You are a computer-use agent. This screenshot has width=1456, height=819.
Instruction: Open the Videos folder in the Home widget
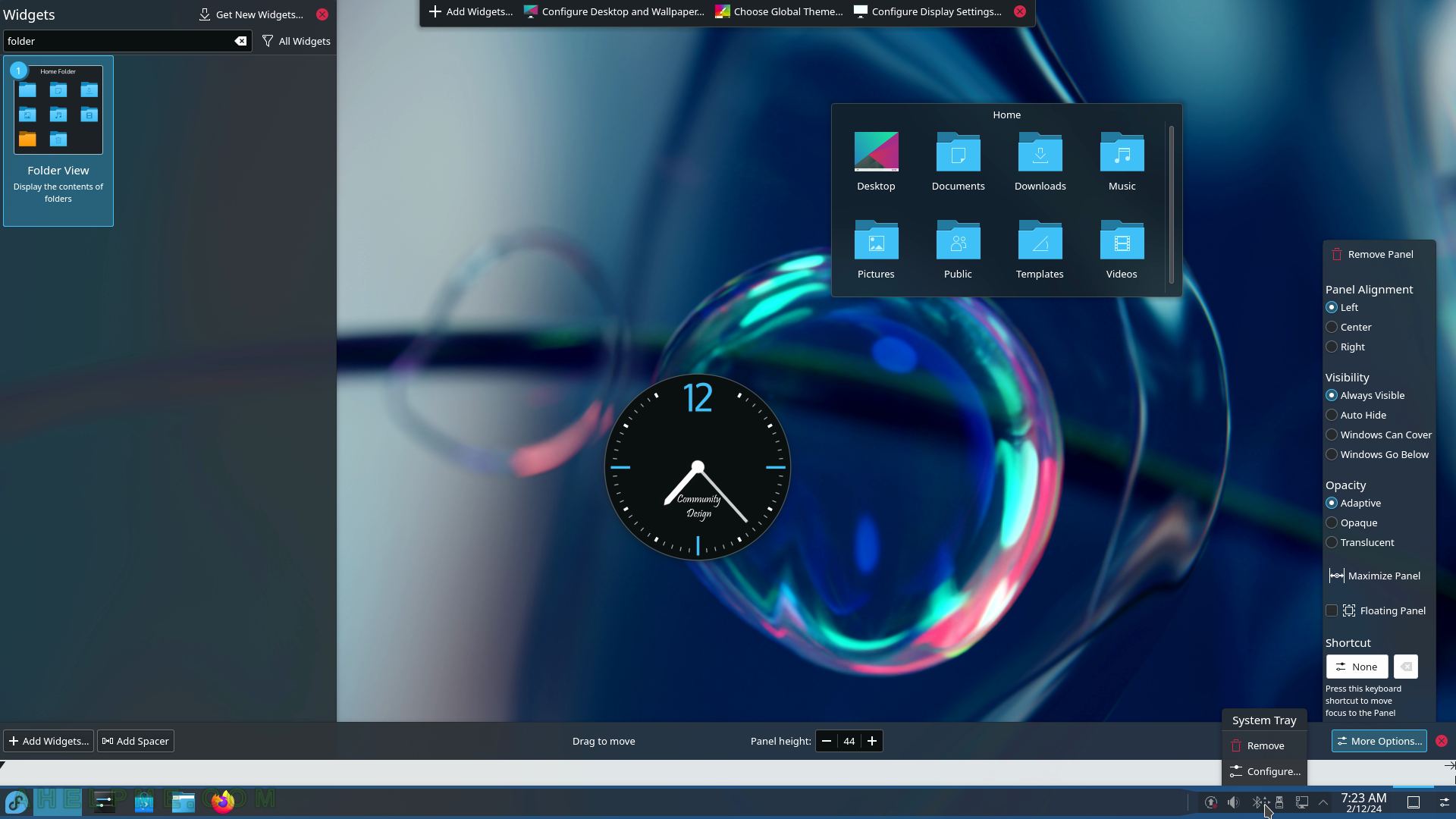(1122, 249)
